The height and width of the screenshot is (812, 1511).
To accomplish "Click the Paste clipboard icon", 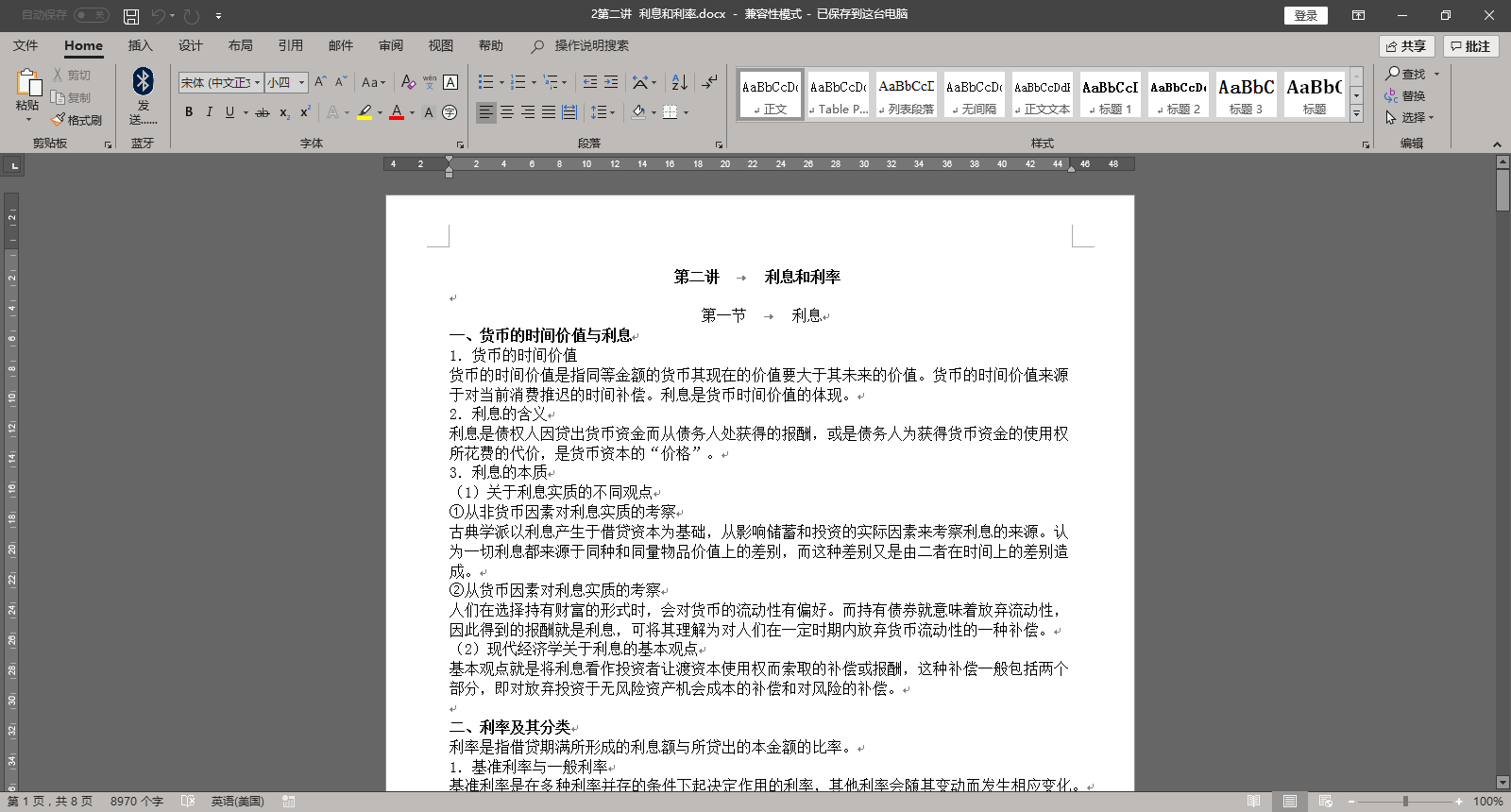I will tap(27, 83).
